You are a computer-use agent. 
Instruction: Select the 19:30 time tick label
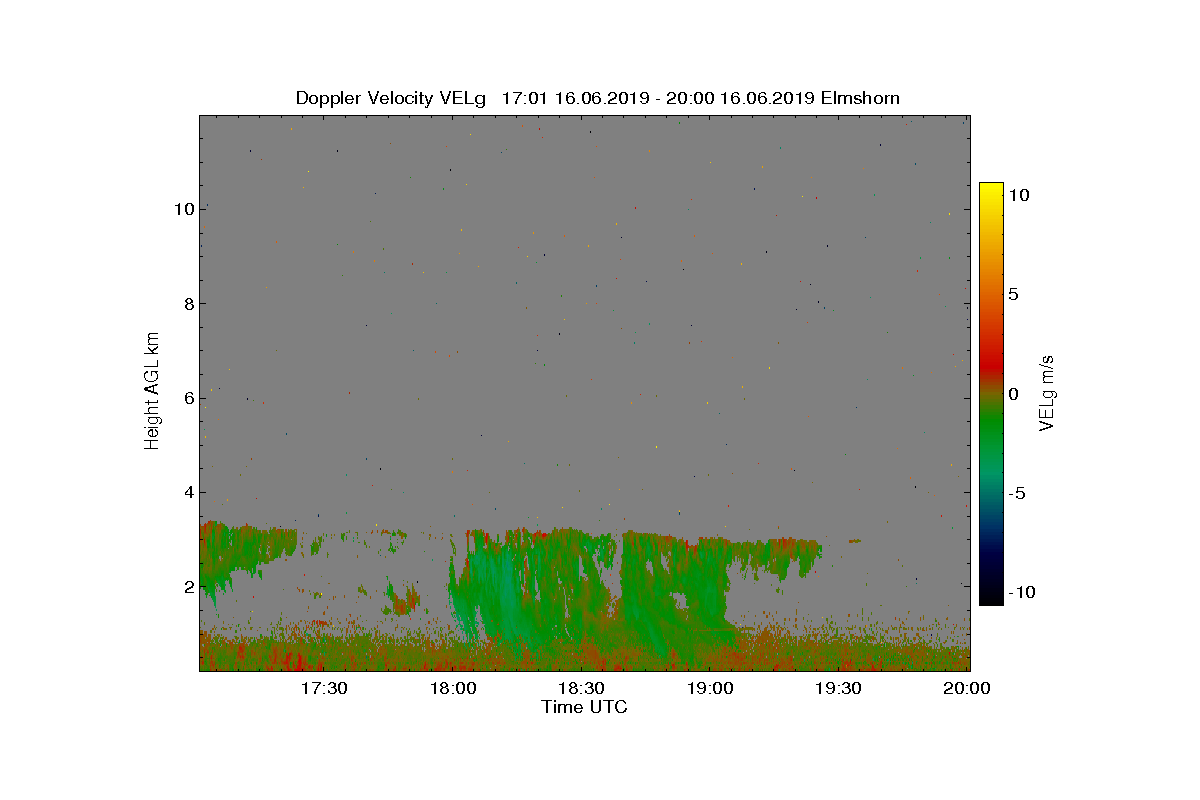point(840,688)
